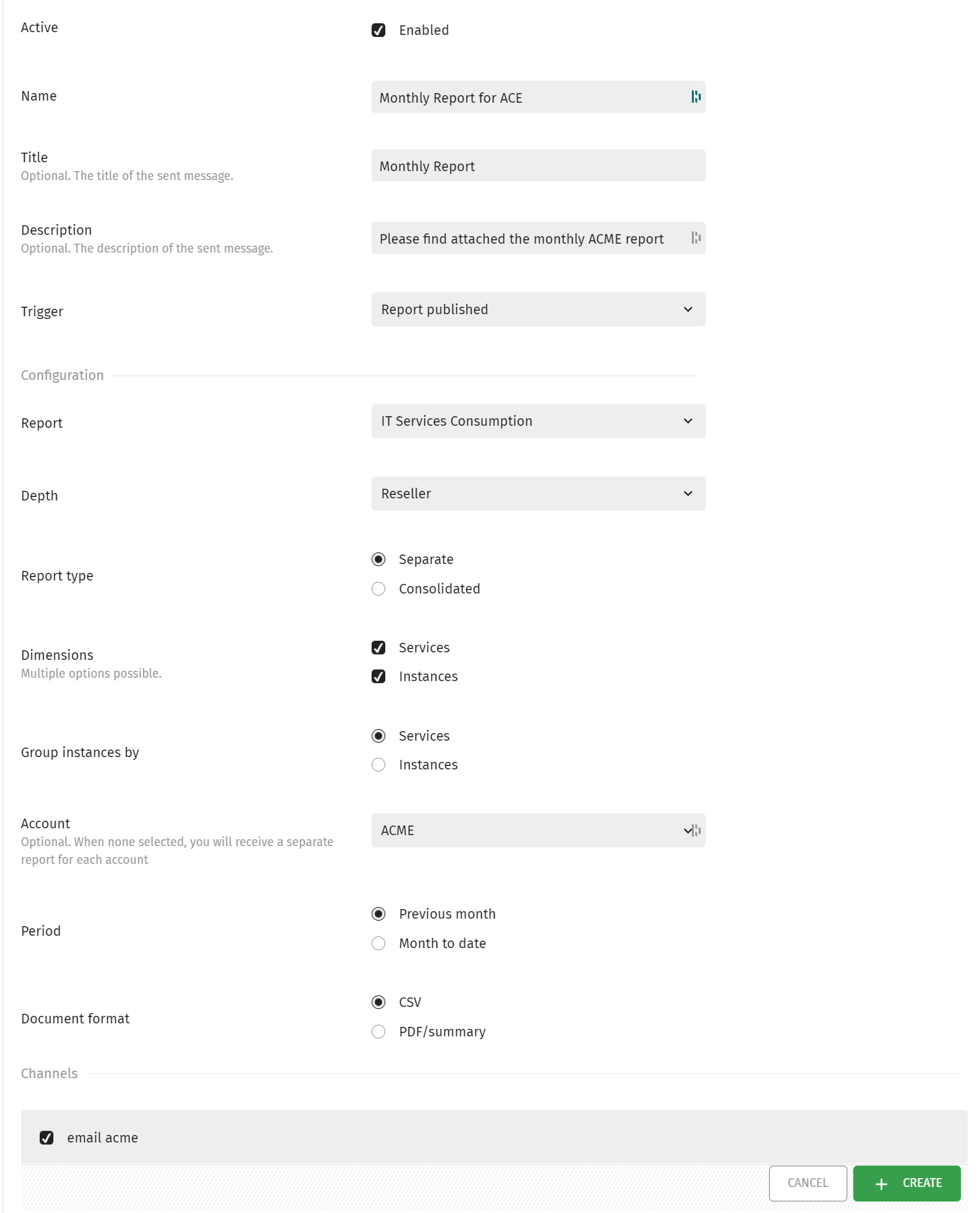Toggle the email acme channel checkbox
The height and width of the screenshot is (1213, 980).
tap(47, 1138)
